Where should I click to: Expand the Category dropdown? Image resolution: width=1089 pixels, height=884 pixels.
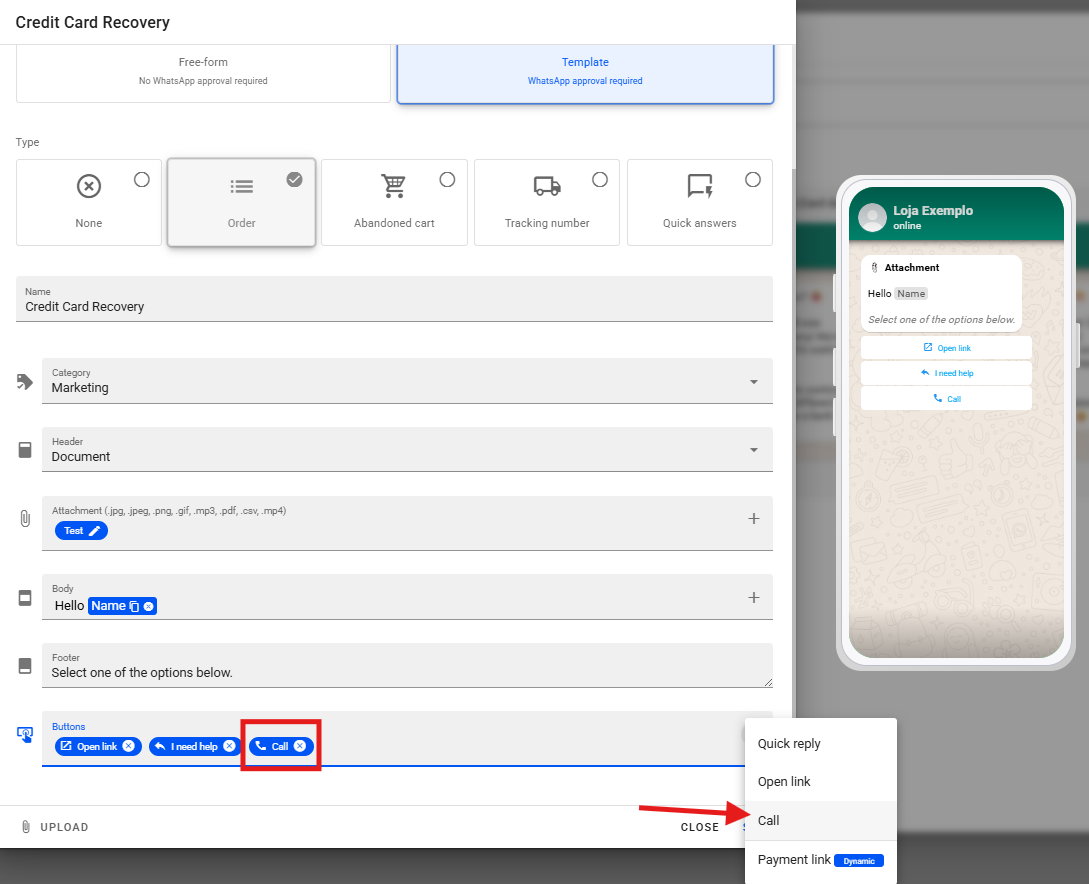pos(753,382)
